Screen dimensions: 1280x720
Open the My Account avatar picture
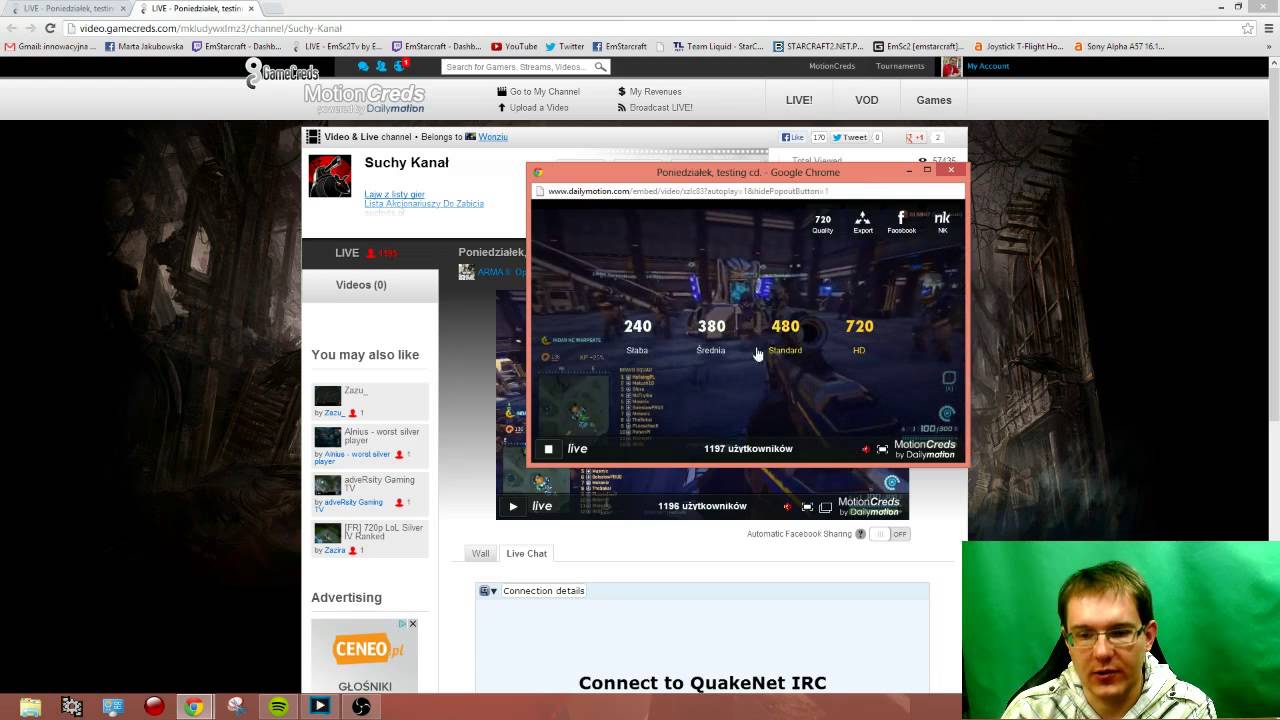click(951, 67)
